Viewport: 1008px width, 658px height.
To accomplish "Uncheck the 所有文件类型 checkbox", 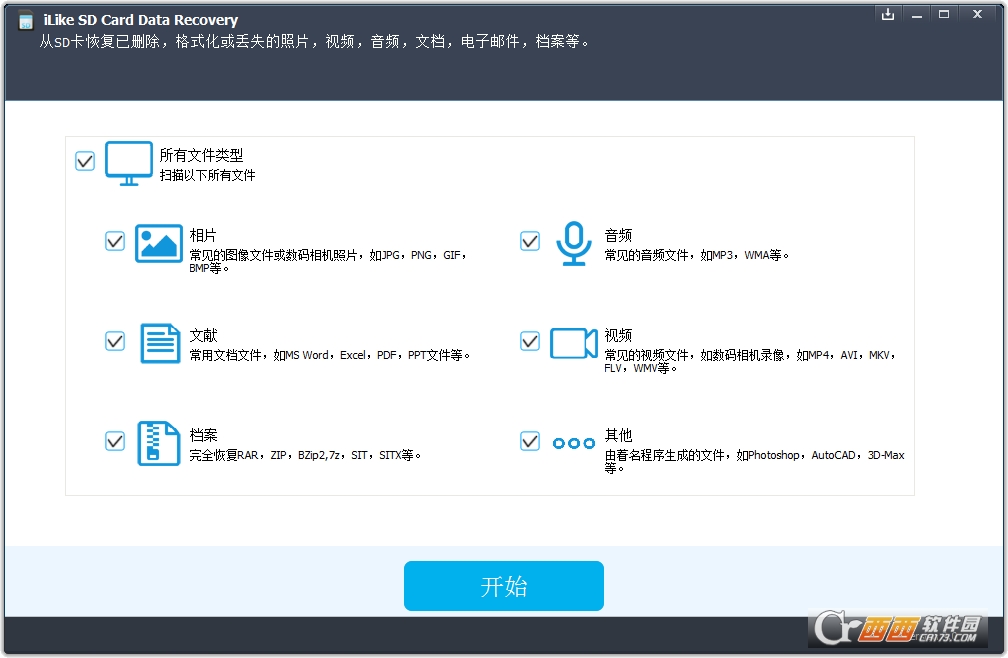I will click(x=86, y=161).
